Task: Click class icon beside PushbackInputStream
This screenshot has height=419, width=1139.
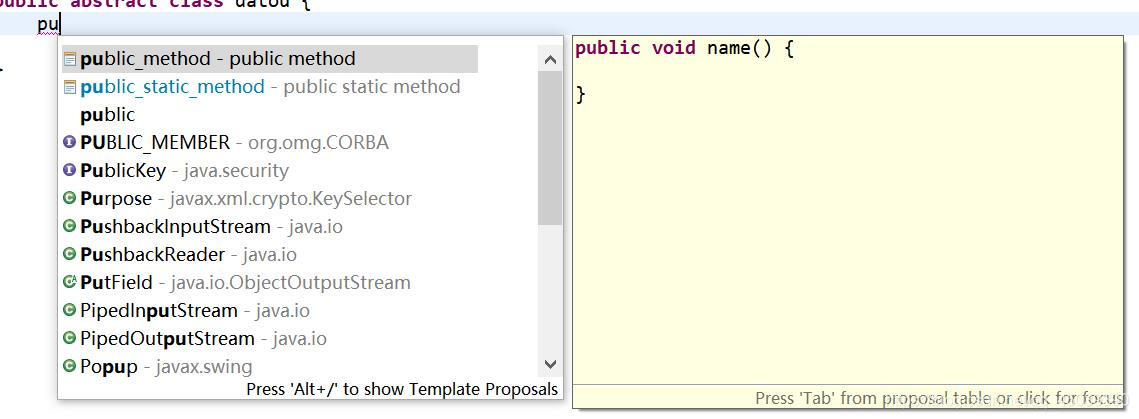Action: [x=70, y=227]
